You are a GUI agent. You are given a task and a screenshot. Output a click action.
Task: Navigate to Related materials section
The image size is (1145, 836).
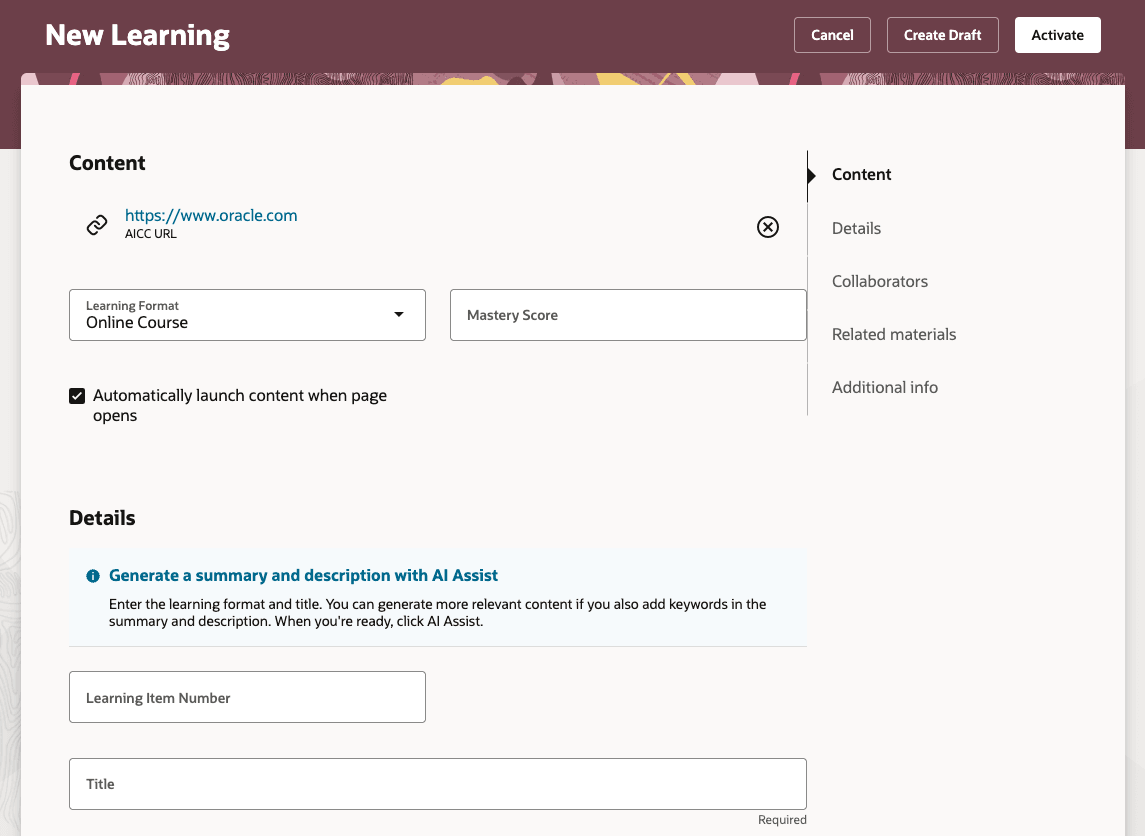tap(893, 334)
